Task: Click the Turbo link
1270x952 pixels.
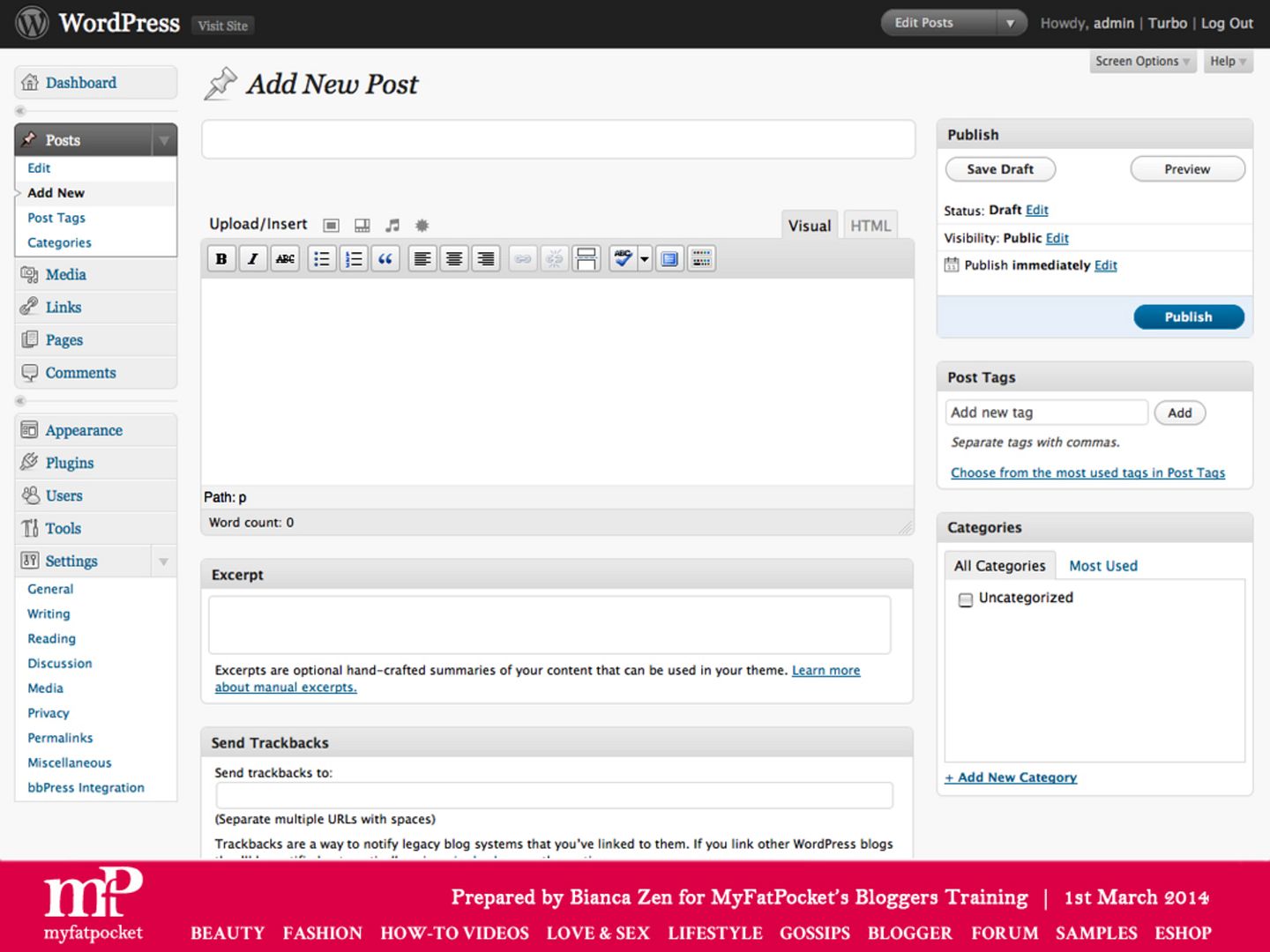Action: [x=1168, y=24]
